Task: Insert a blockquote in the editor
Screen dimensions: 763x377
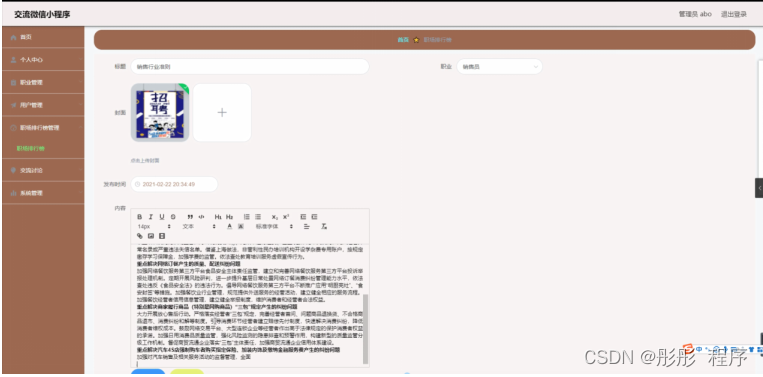Action: (x=190, y=217)
